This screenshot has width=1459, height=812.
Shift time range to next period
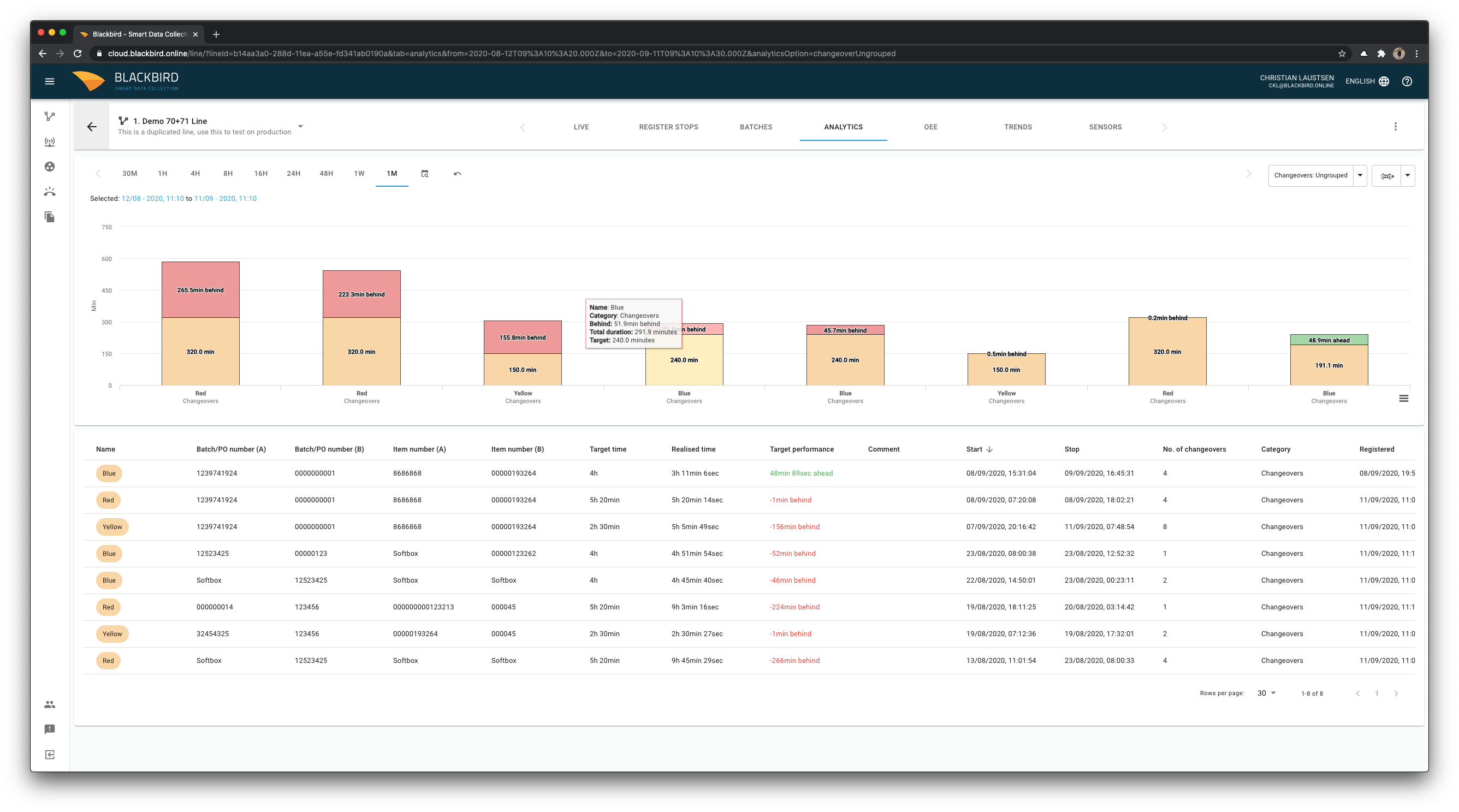(1249, 174)
